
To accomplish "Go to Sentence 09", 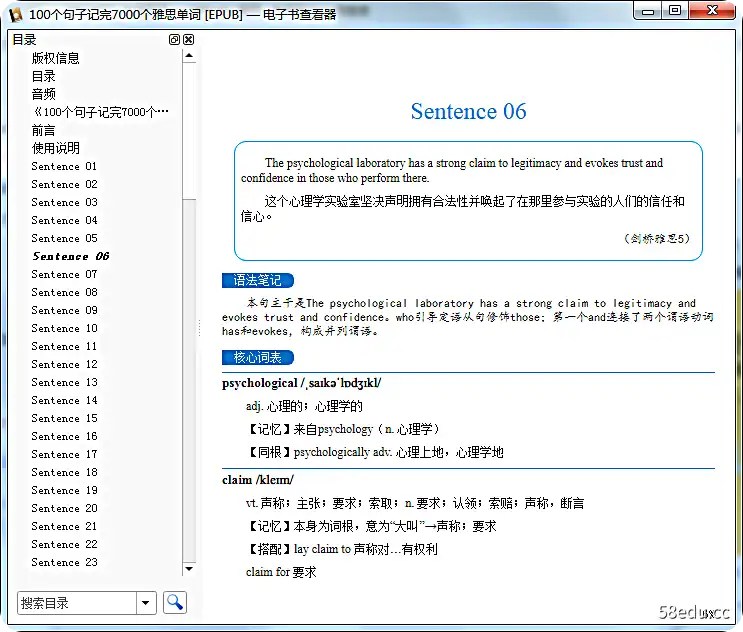I will (64, 310).
